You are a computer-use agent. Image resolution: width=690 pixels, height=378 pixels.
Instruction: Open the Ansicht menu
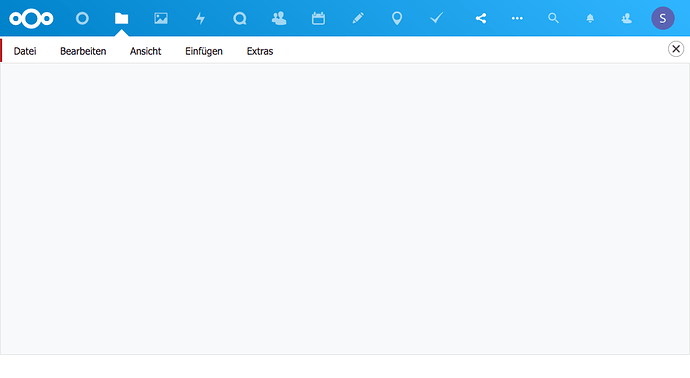click(x=145, y=51)
